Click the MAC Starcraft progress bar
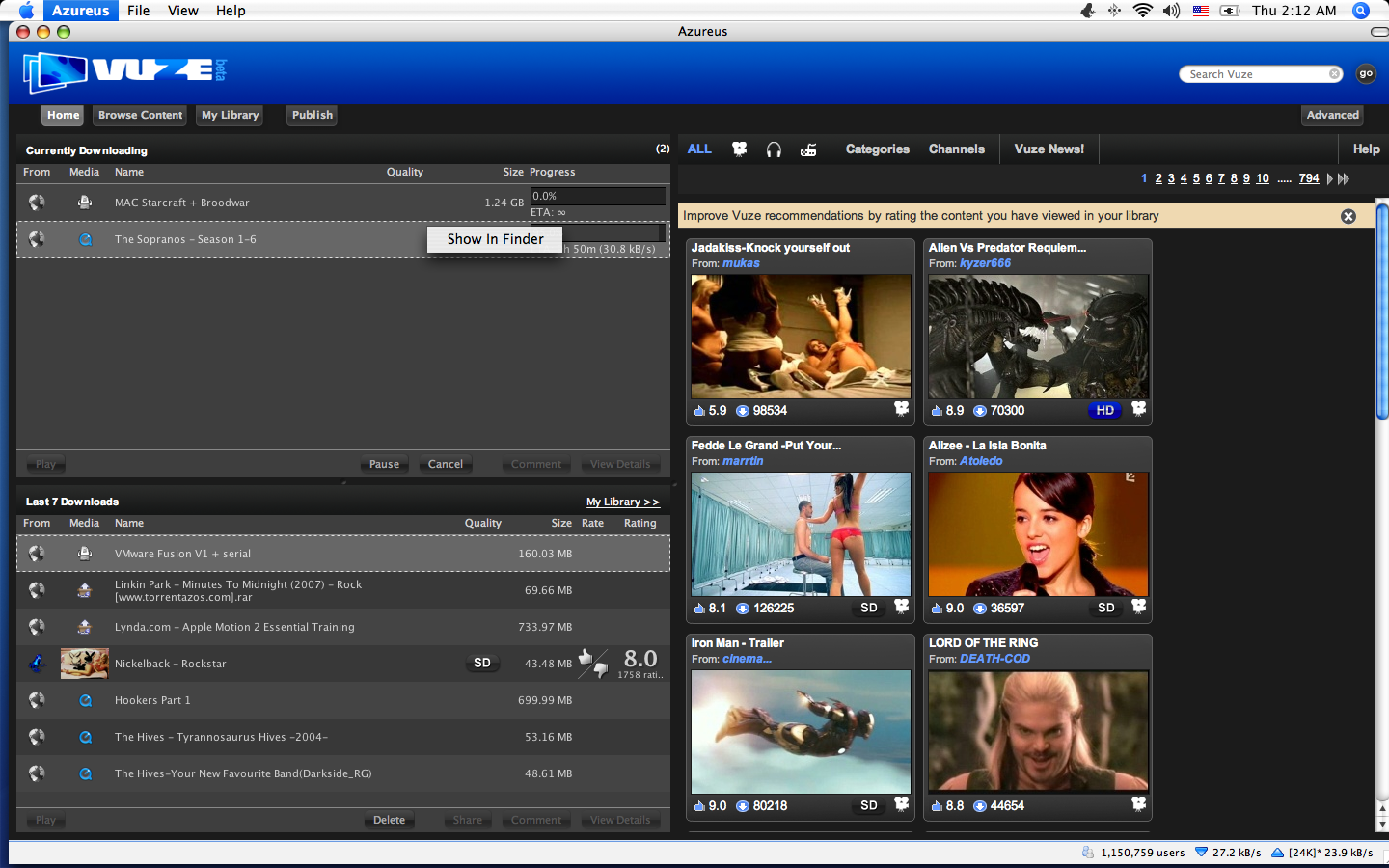 [597, 196]
